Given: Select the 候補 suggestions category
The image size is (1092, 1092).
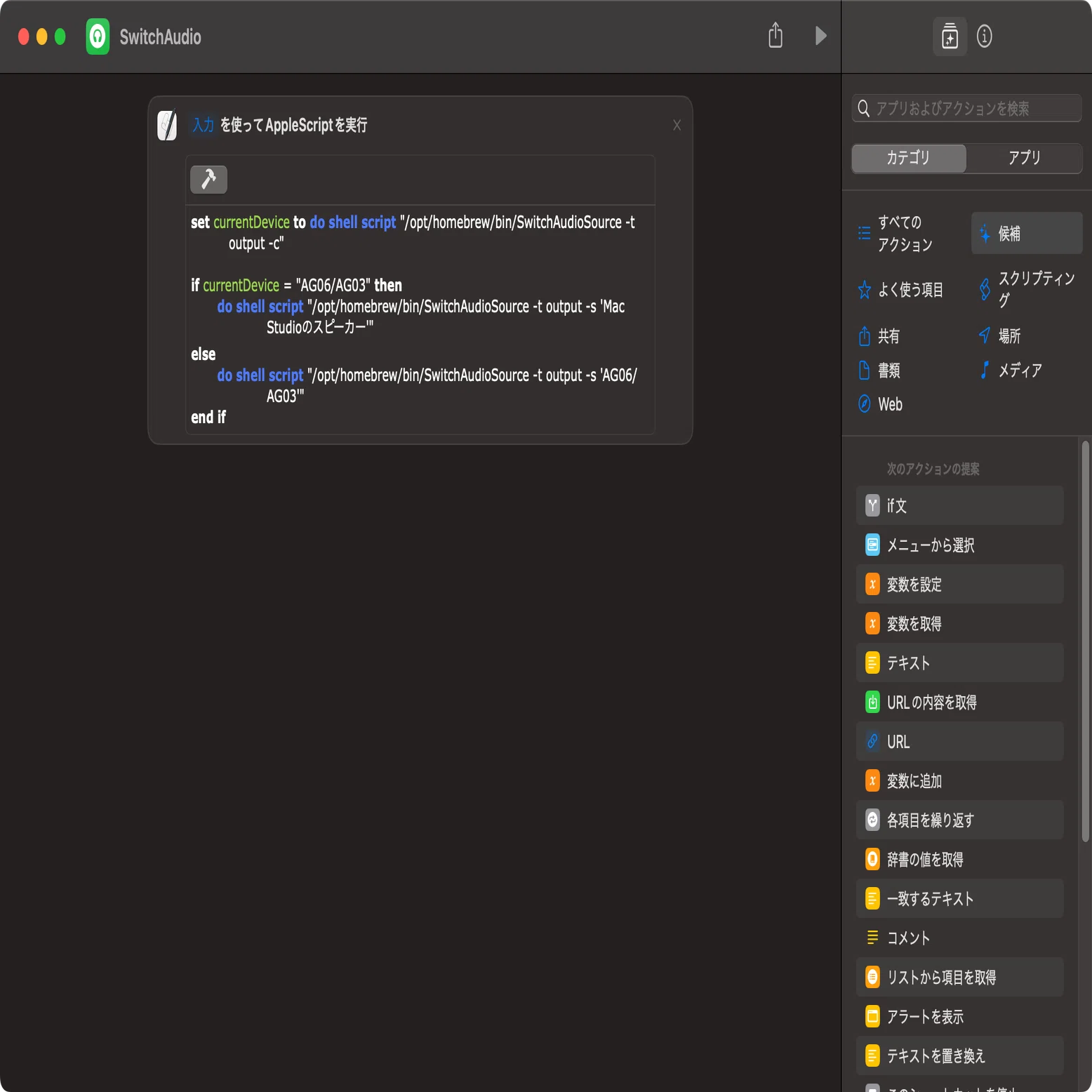Looking at the screenshot, I should (1027, 233).
